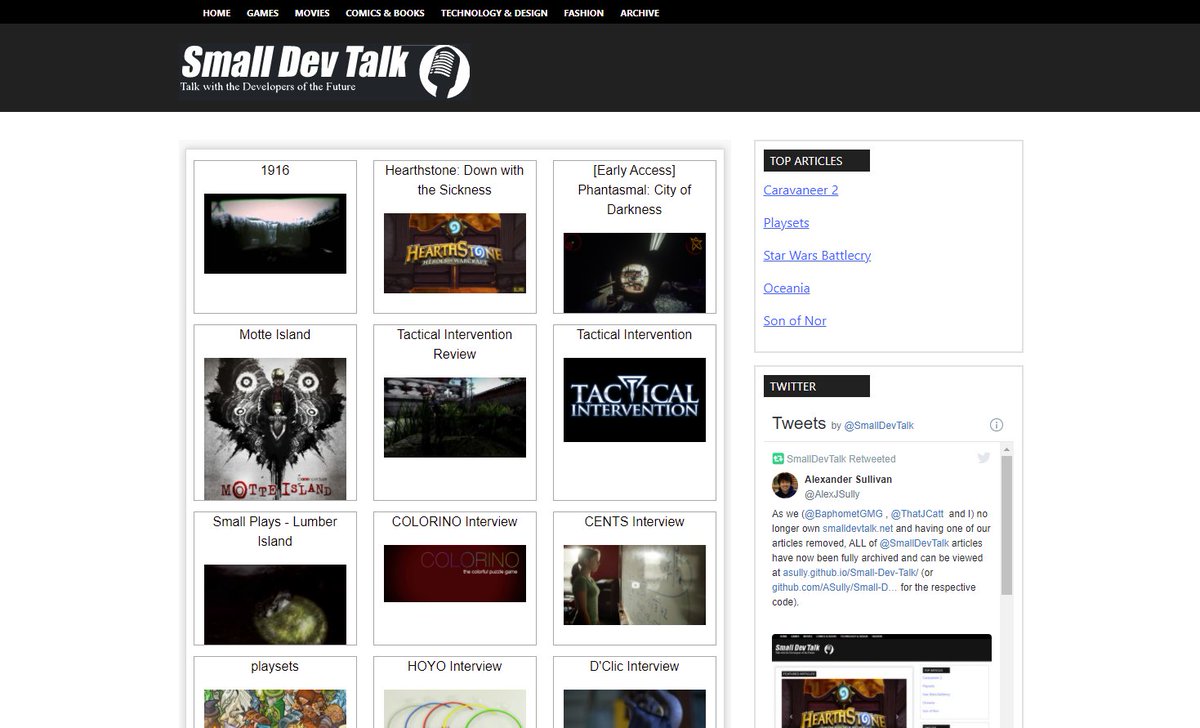Screen dimensions: 1200x728
Task: Click the CENTS Interview title
Action: coord(635,521)
